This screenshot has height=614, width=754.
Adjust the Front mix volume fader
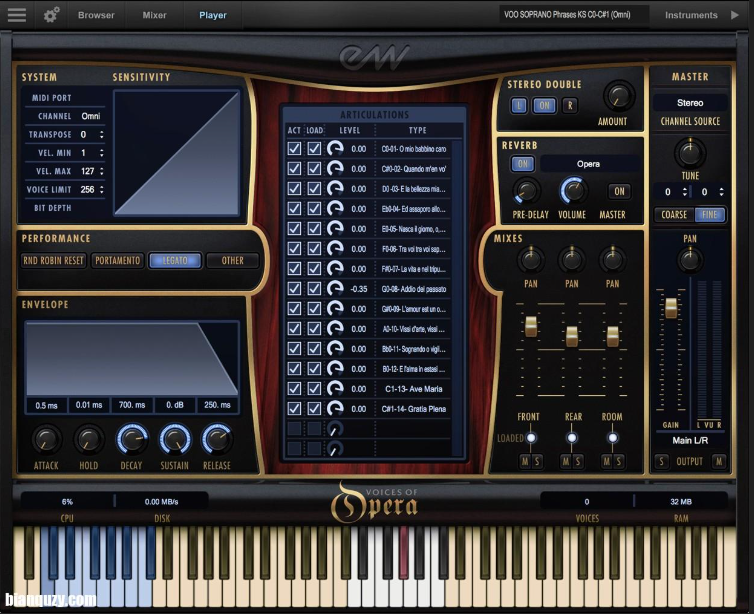coord(531,326)
